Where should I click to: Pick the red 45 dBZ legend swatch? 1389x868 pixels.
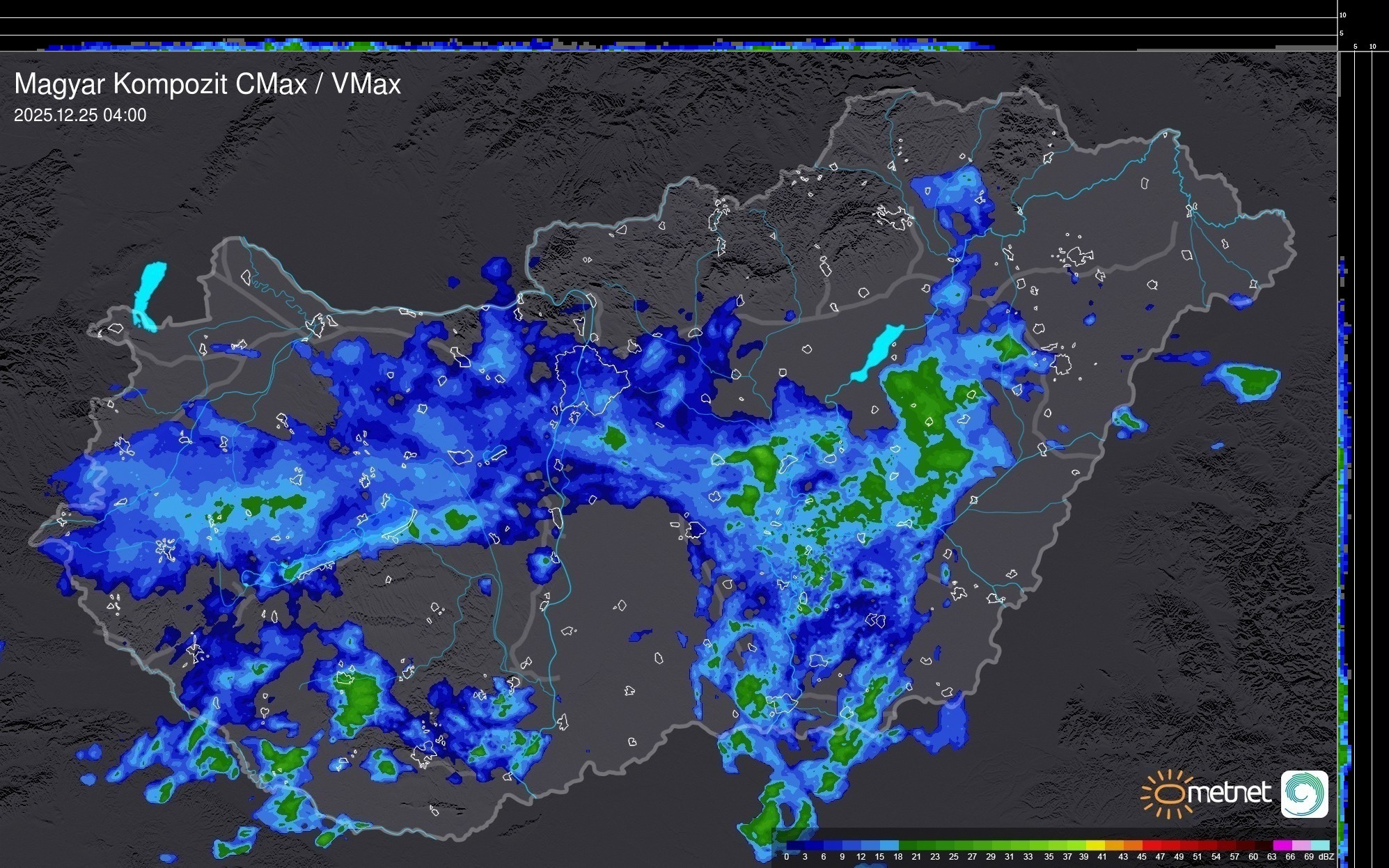(1152, 846)
